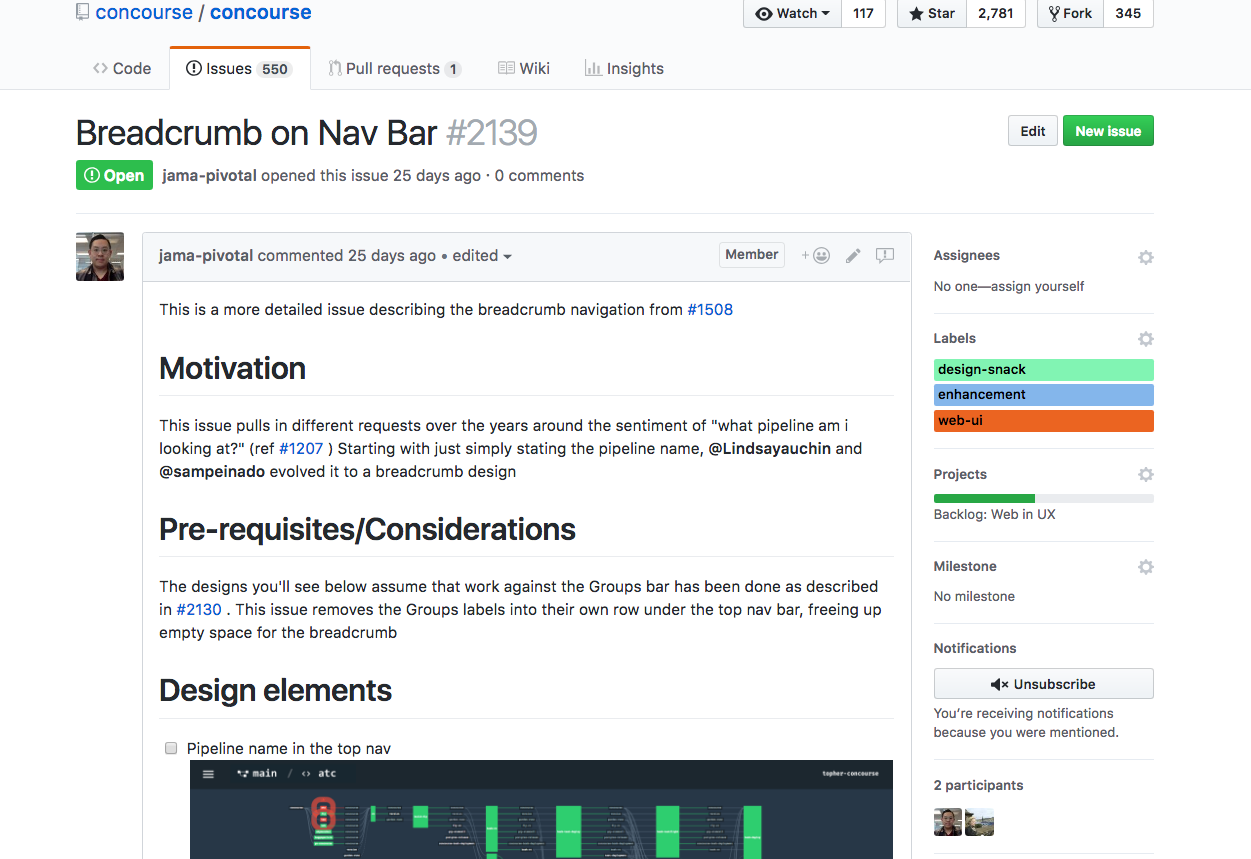Toggle the Unsubscribe notifications button
The height and width of the screenshot is (859, 1251).
(1043, 684)
